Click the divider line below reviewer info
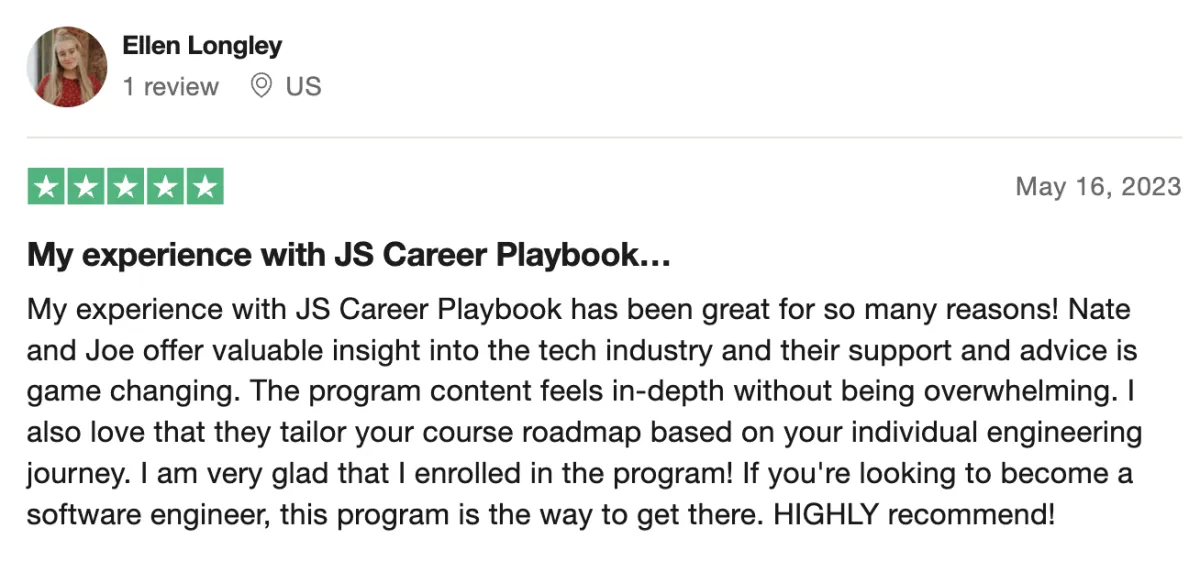This screenshot has height=572, width=1200. pyautogui.click(x=604, y=137)
